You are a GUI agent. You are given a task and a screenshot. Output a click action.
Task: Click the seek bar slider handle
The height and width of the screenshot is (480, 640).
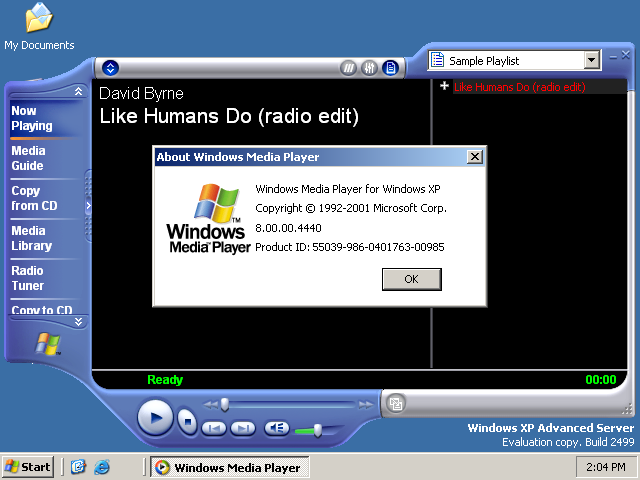224,404
